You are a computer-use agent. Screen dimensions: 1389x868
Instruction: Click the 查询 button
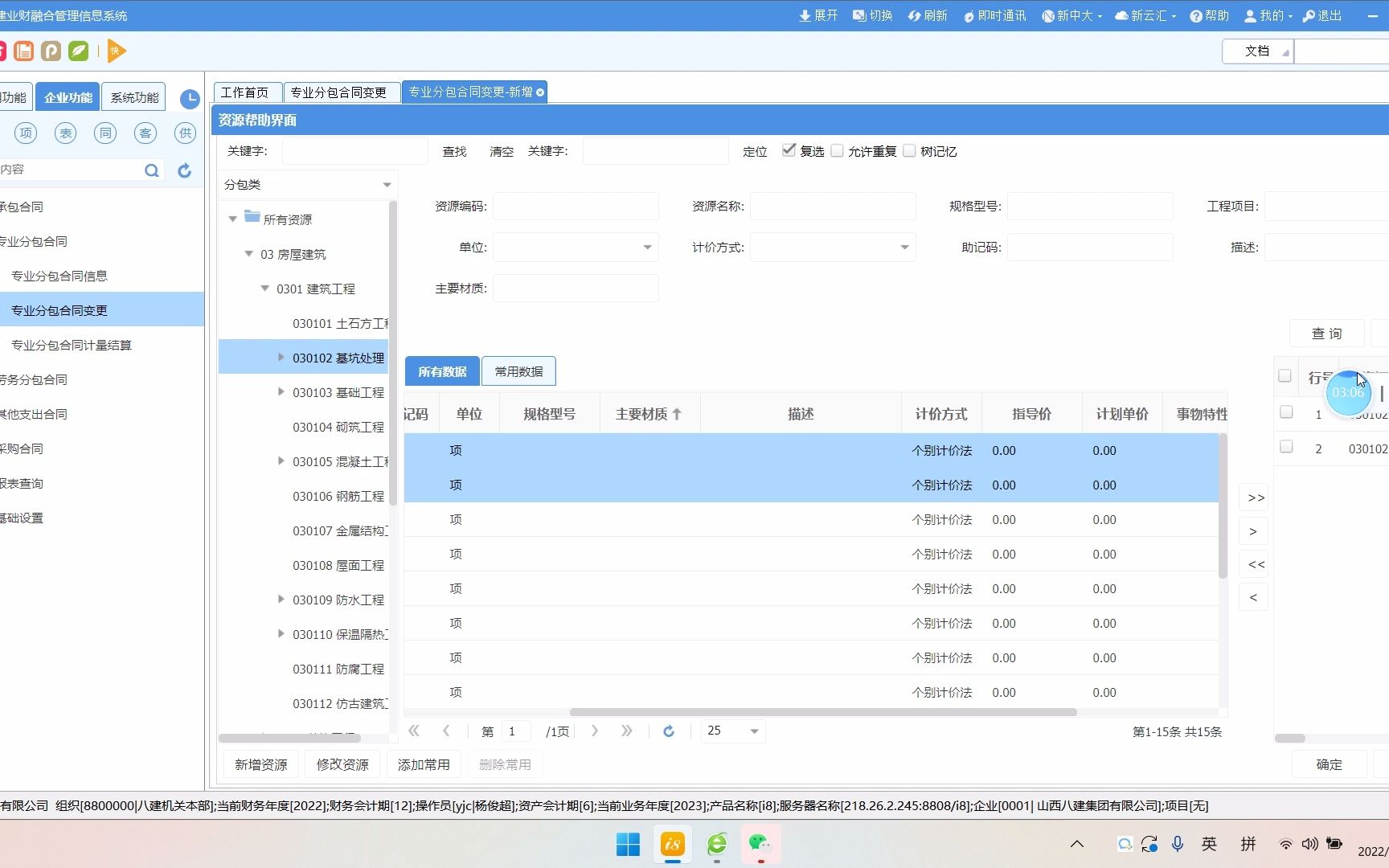tap(1327, 334)
